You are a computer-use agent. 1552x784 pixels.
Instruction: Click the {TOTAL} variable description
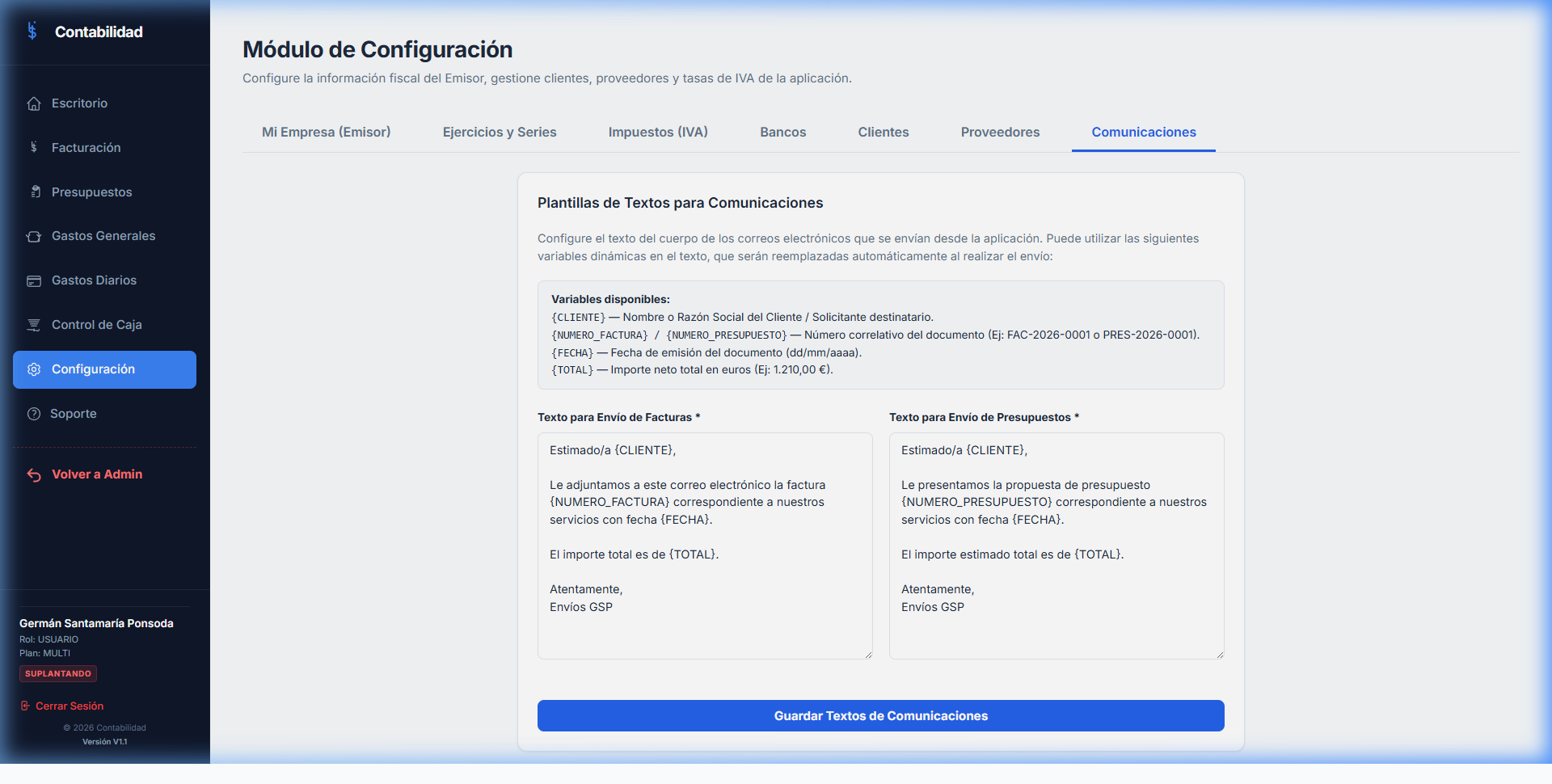[x=722, y=370]
